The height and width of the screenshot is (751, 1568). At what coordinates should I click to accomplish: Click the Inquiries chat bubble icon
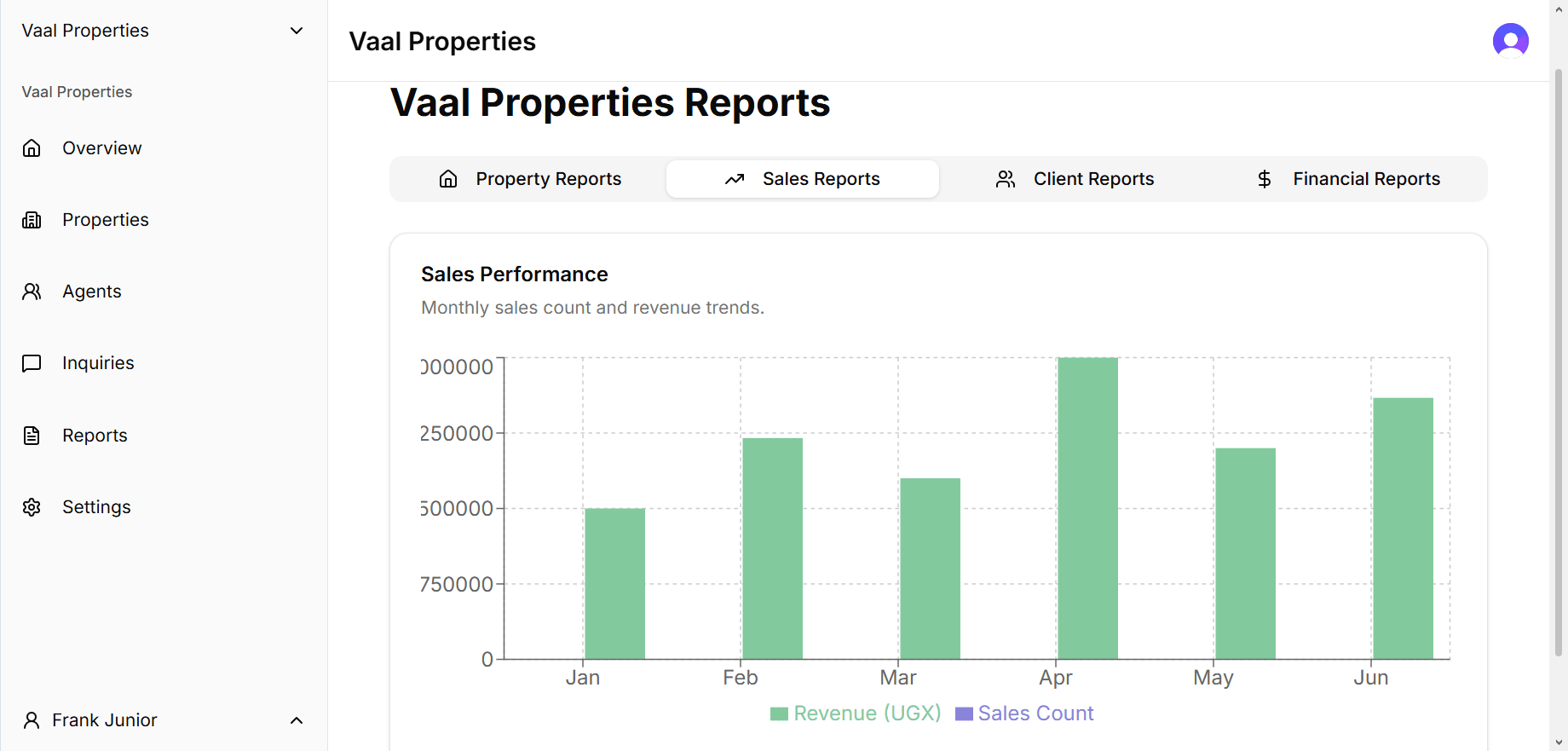(x=32, y=363)
